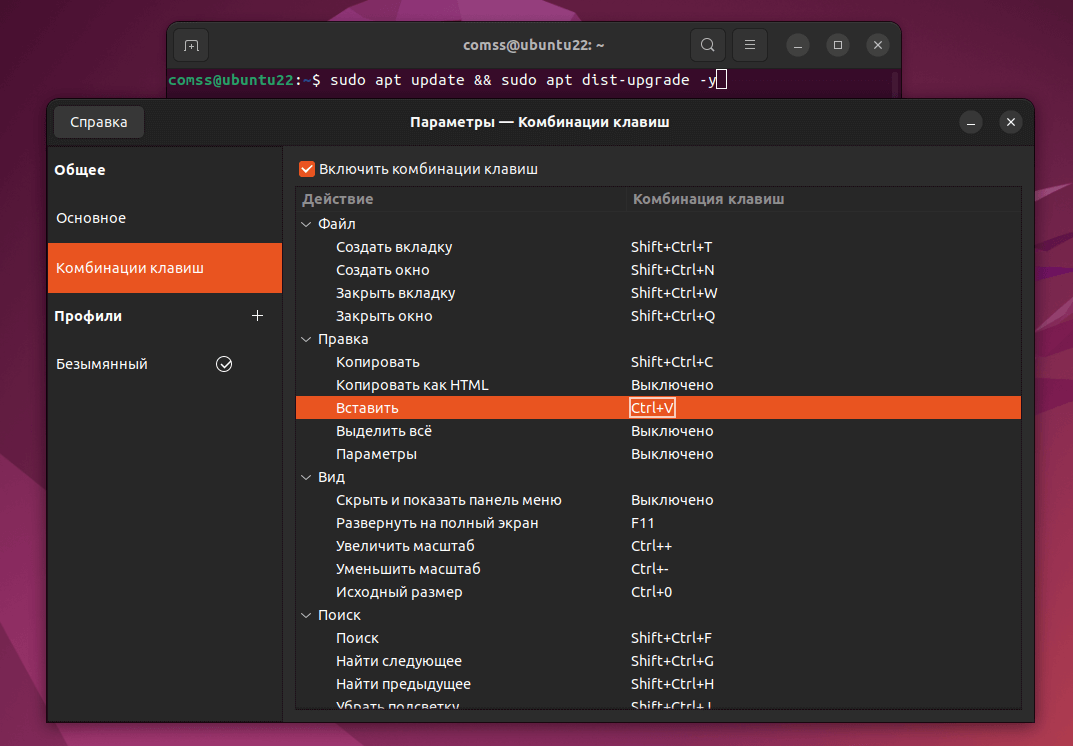Collapse the Поиск shortcut group
1073x746 pixels.
pyautogui.click(x=307, y=615)
